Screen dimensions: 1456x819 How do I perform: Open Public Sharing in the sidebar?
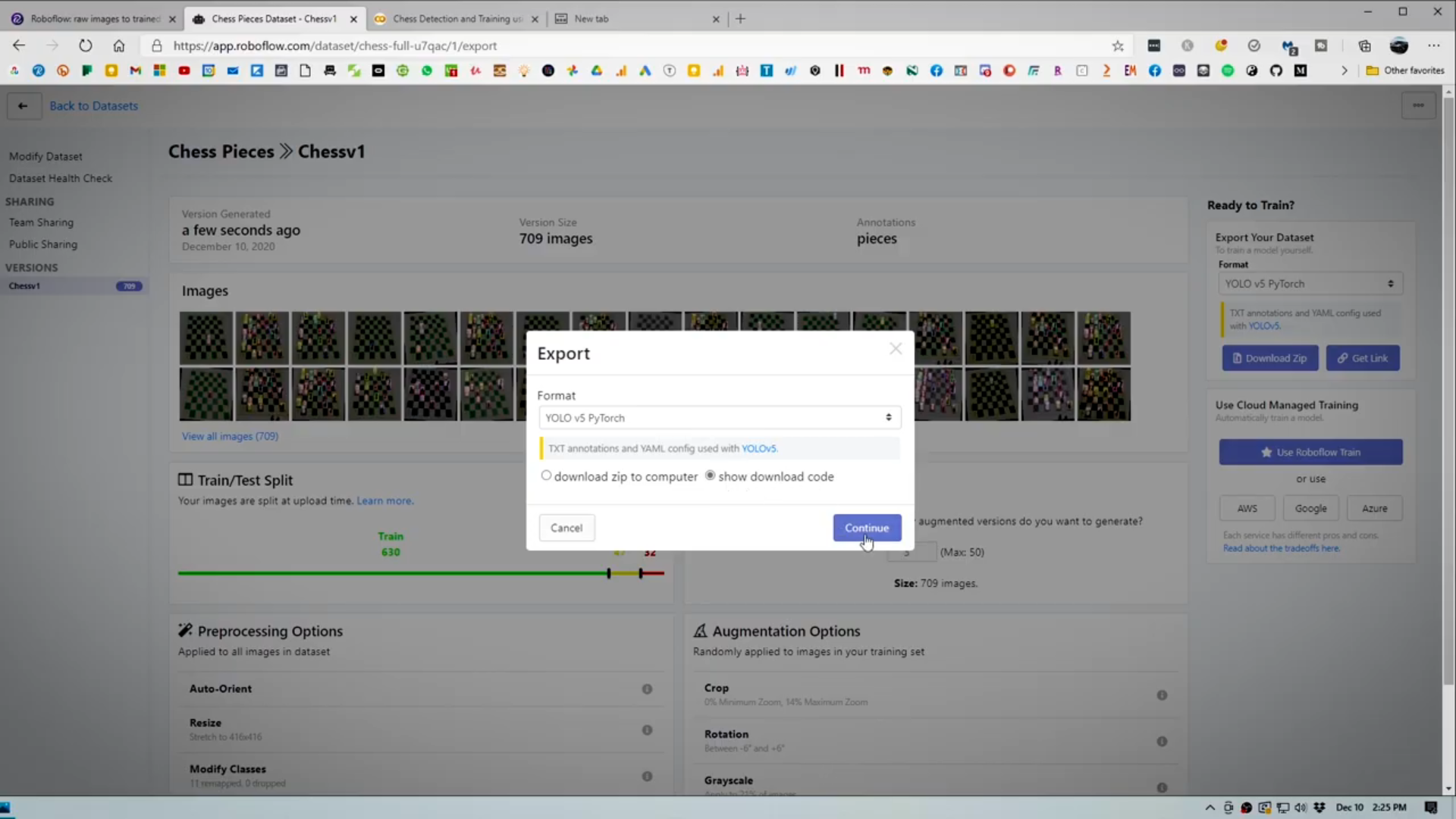coord(43,244)
